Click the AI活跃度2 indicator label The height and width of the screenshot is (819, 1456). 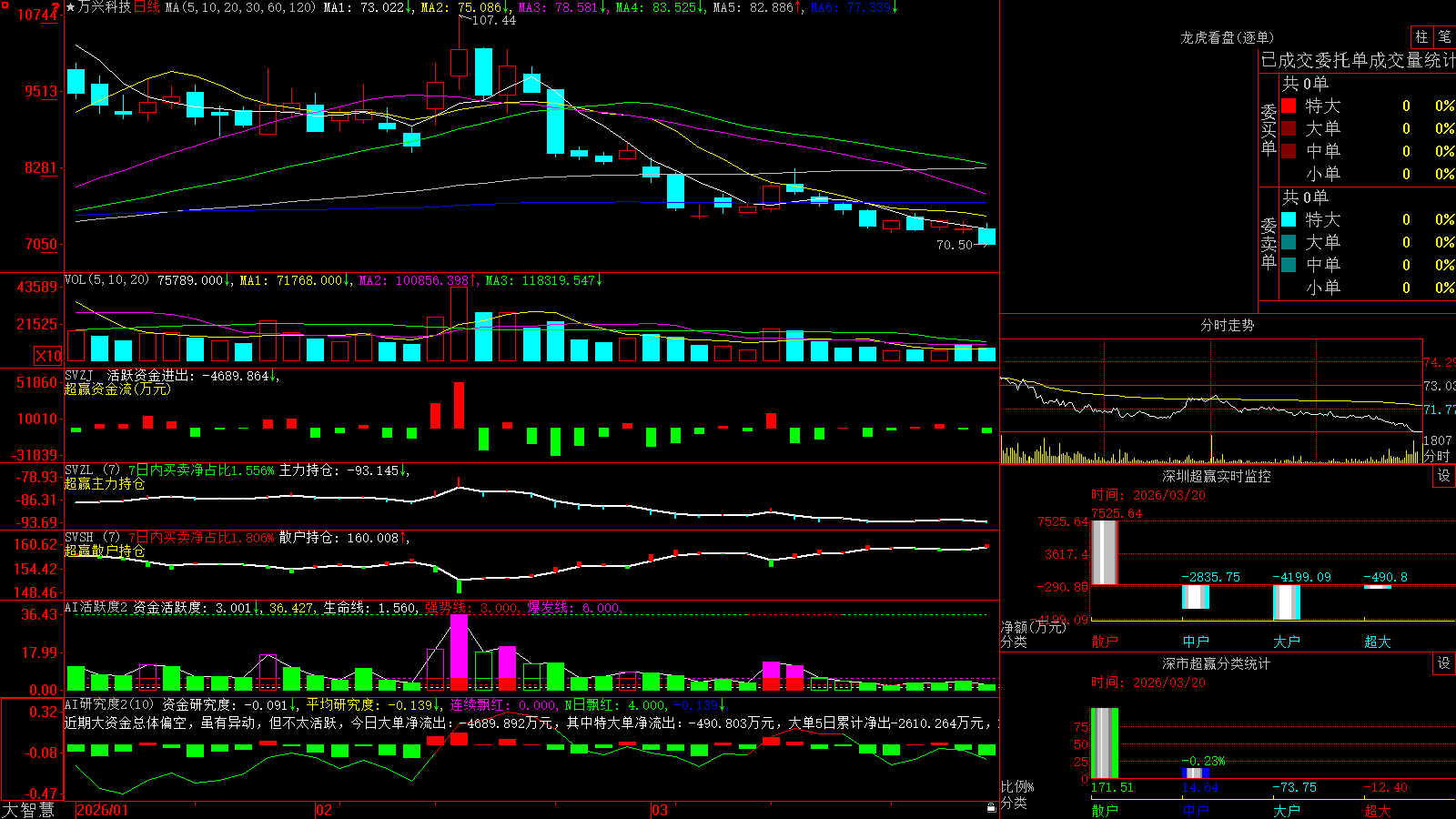pyautogui.click(x=96, y=608)
